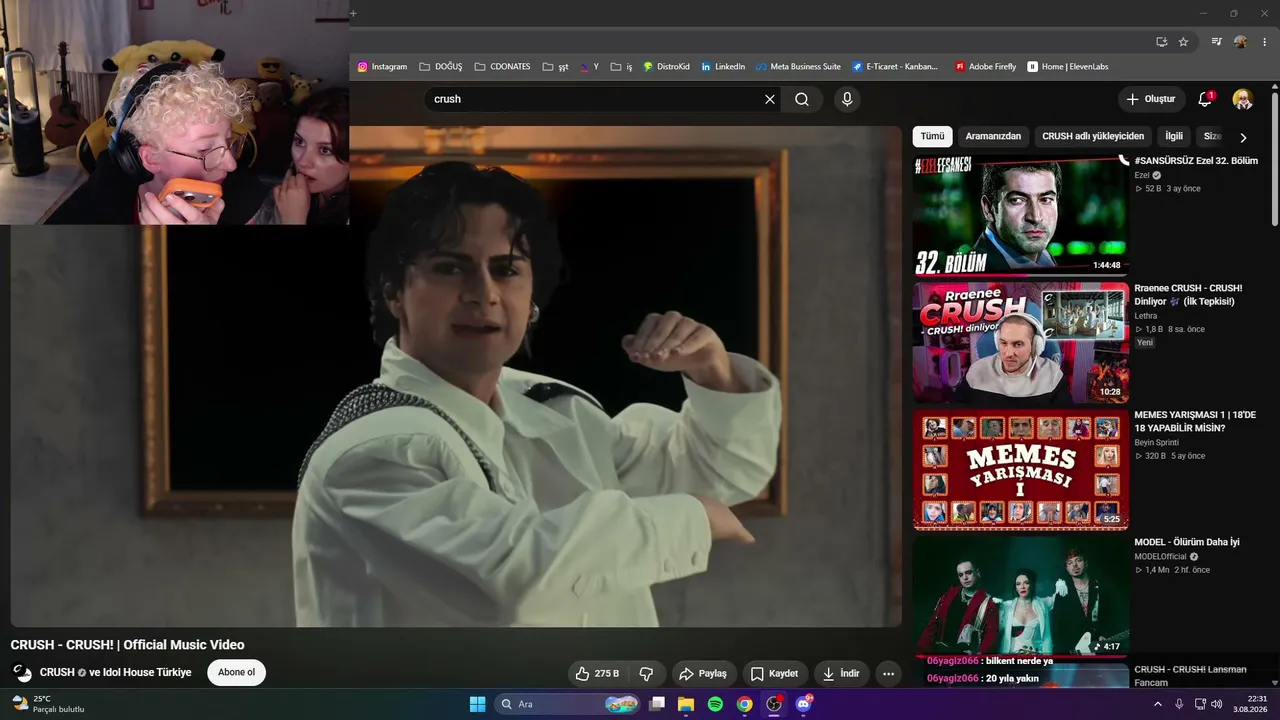This screenshot has height=720, width=1280.
Task: Open Task View on the taskbar
Action: 657,704
